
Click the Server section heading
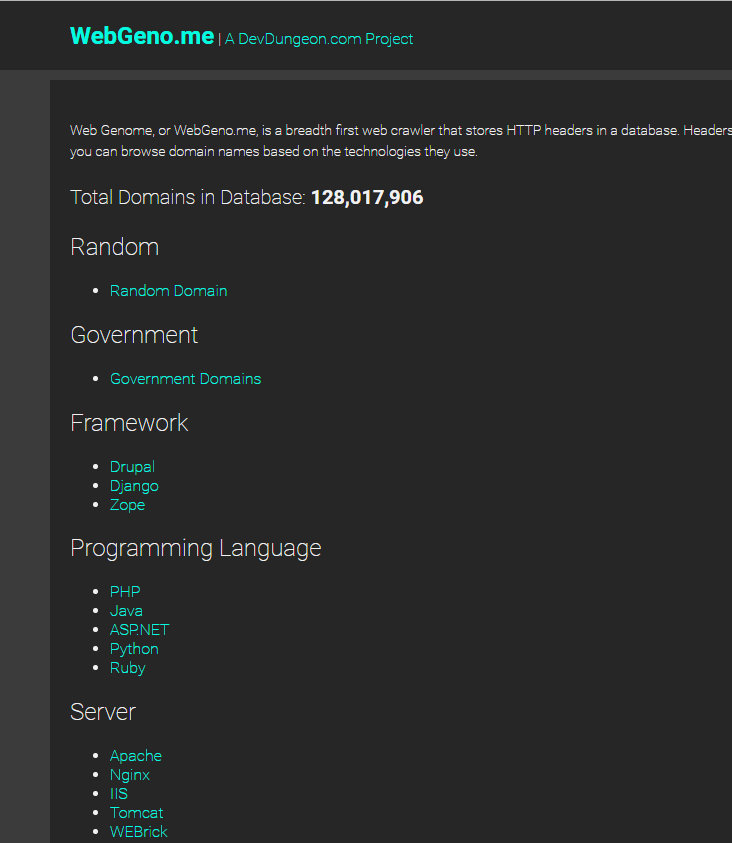pos(103,712)
